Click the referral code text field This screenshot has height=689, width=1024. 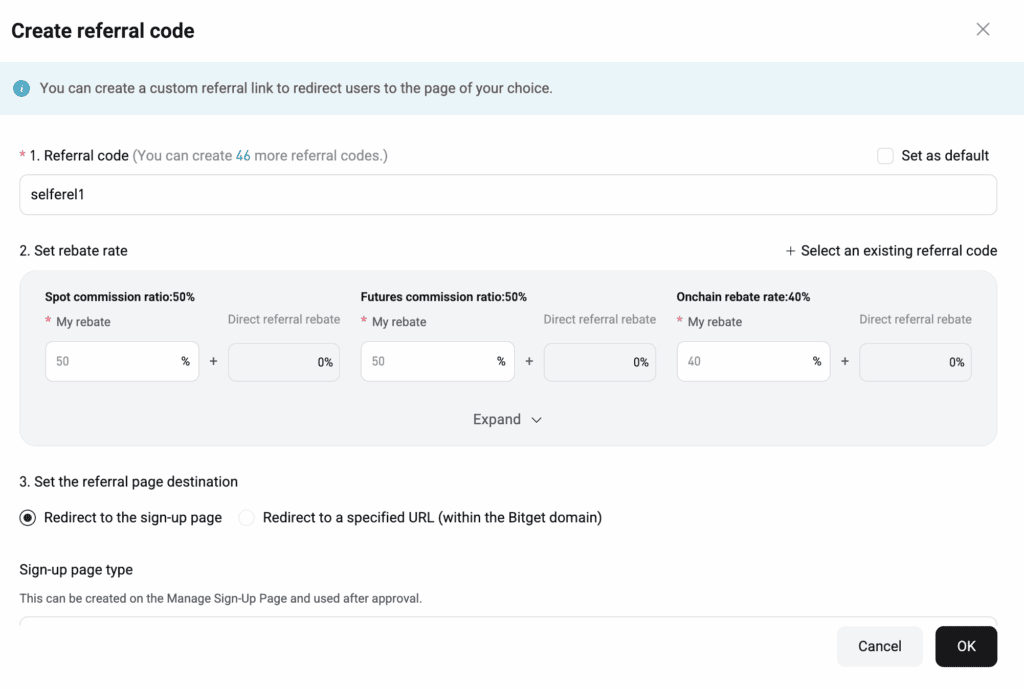pyautogui.click(x=508, y=195)
